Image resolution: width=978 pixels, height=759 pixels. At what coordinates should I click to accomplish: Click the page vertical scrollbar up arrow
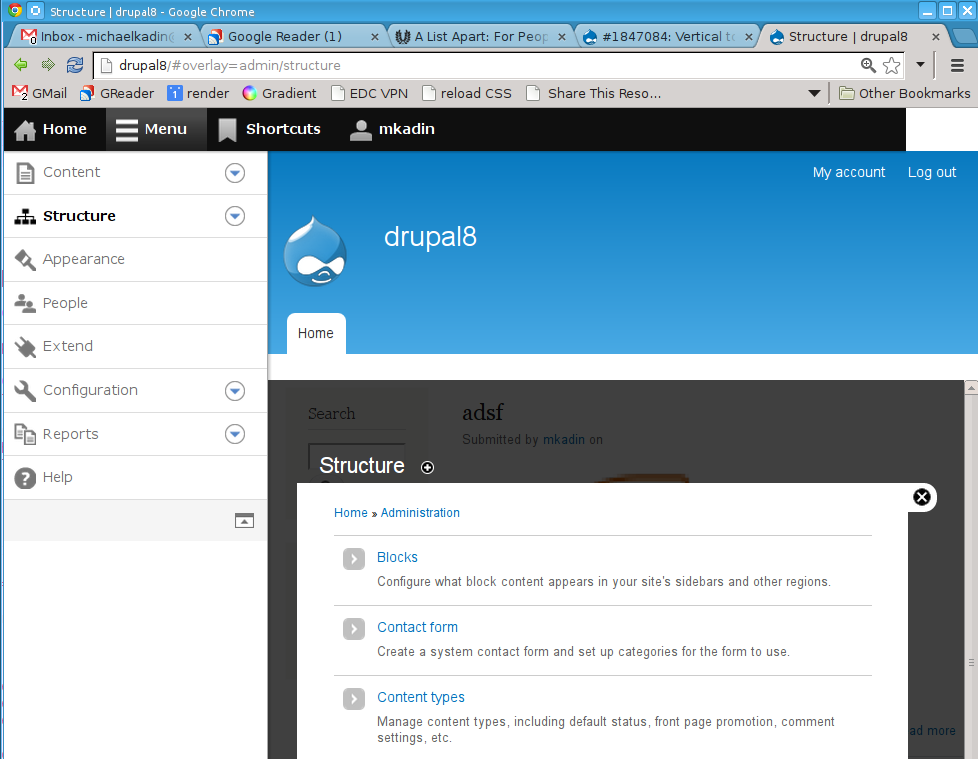(x=971, y=388)
